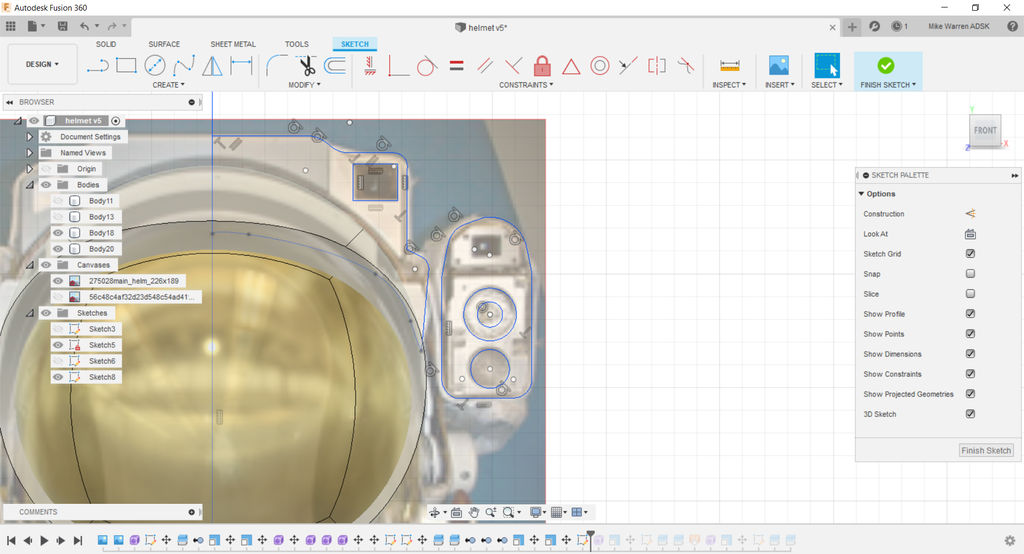Screen dimensions: 1024x554
Task: Select the Sketch Dimension tool
Action: coord(241,65)
